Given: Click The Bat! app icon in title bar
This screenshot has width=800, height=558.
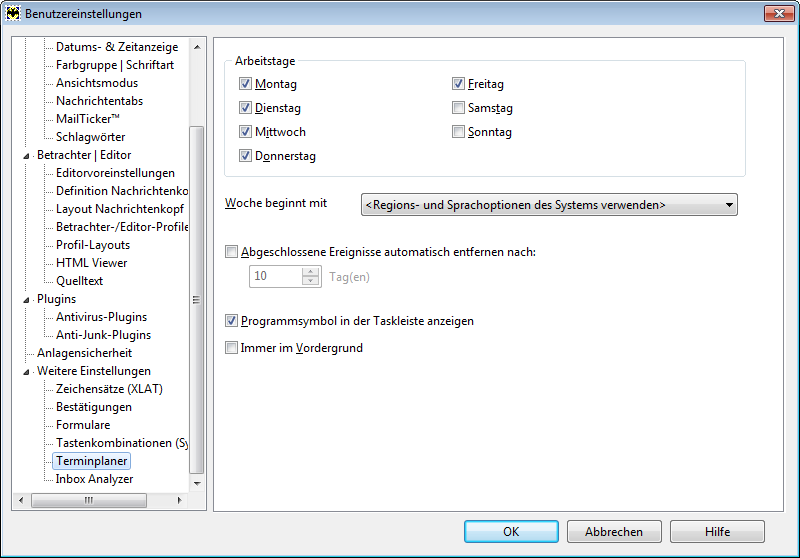Looking at the screenshot, I should coord(12,13).
